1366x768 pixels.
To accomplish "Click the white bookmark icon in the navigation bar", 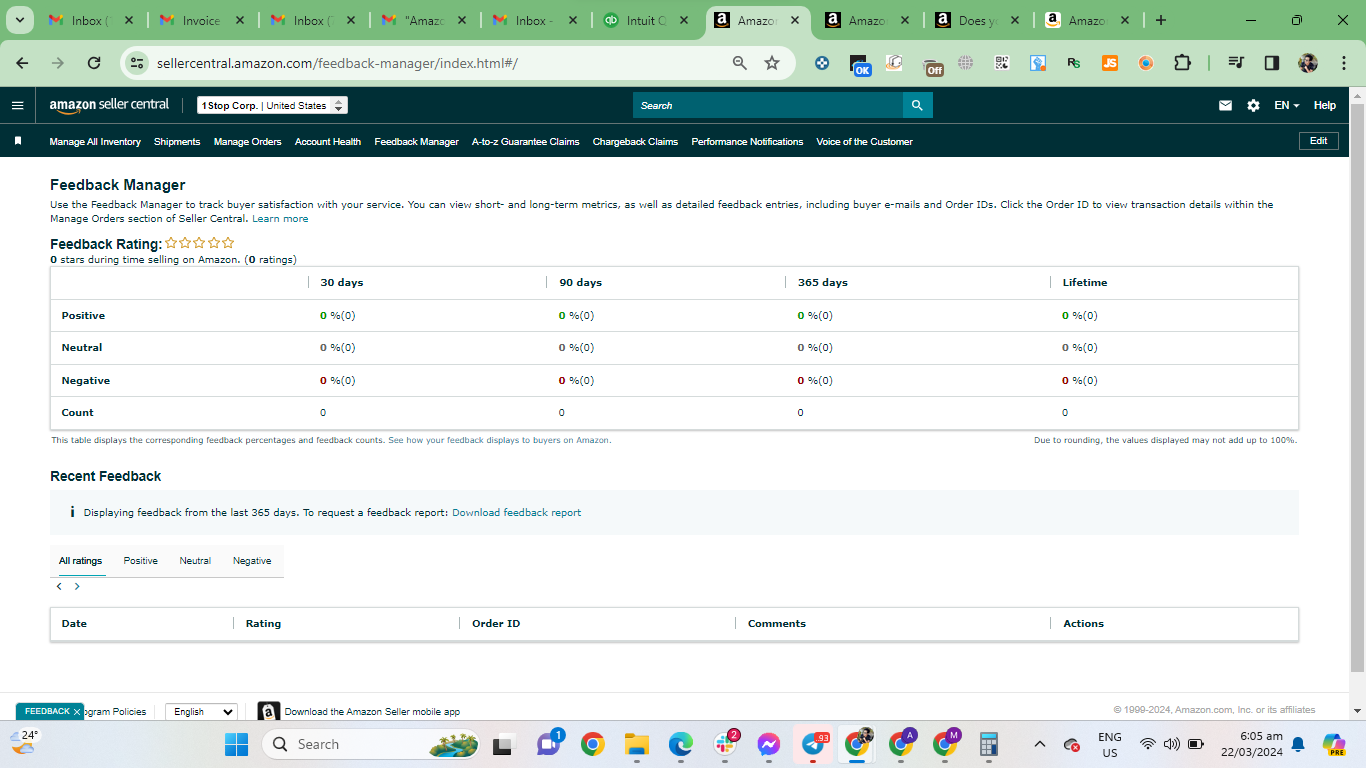I will [18, 141].
